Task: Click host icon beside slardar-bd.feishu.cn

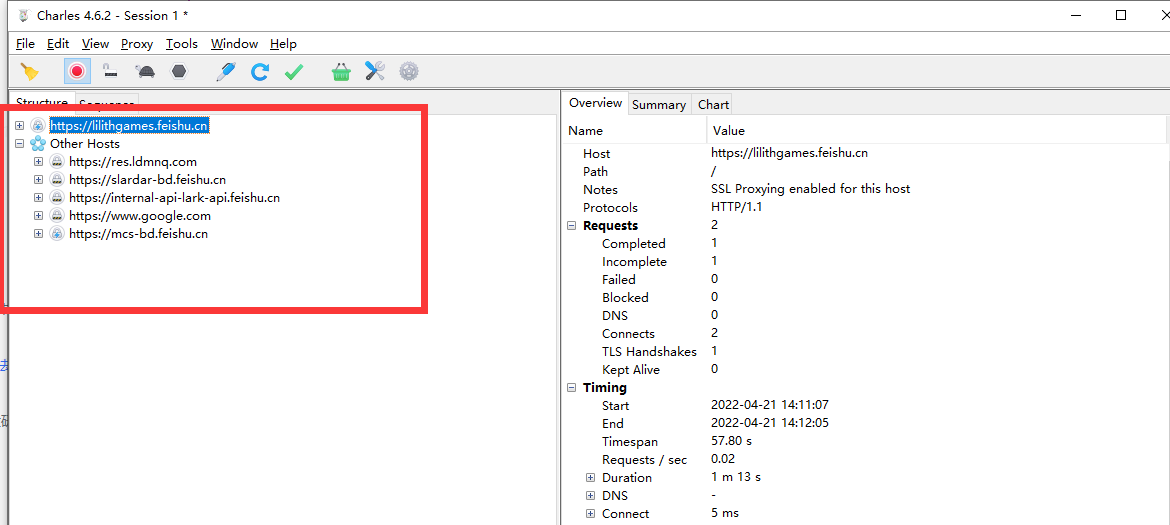Action: coord(57,179)
